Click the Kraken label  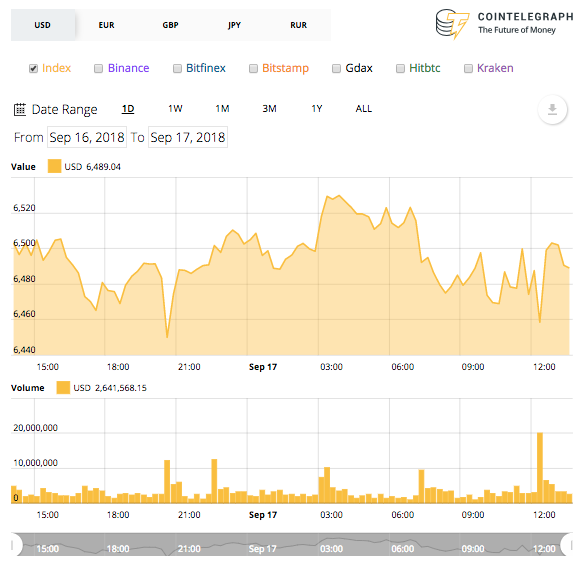(495, 68)
